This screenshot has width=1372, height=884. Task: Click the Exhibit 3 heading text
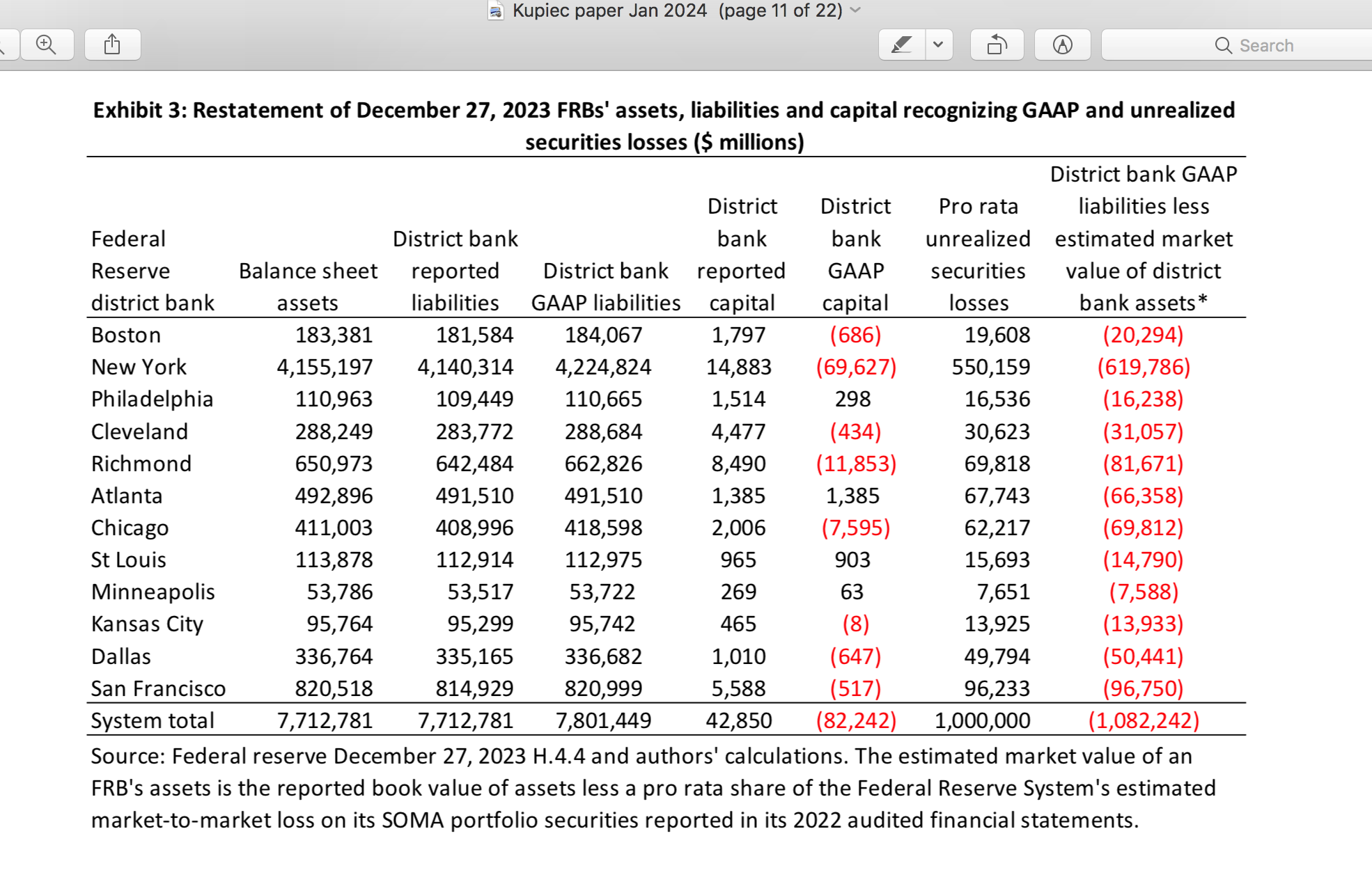664,126
